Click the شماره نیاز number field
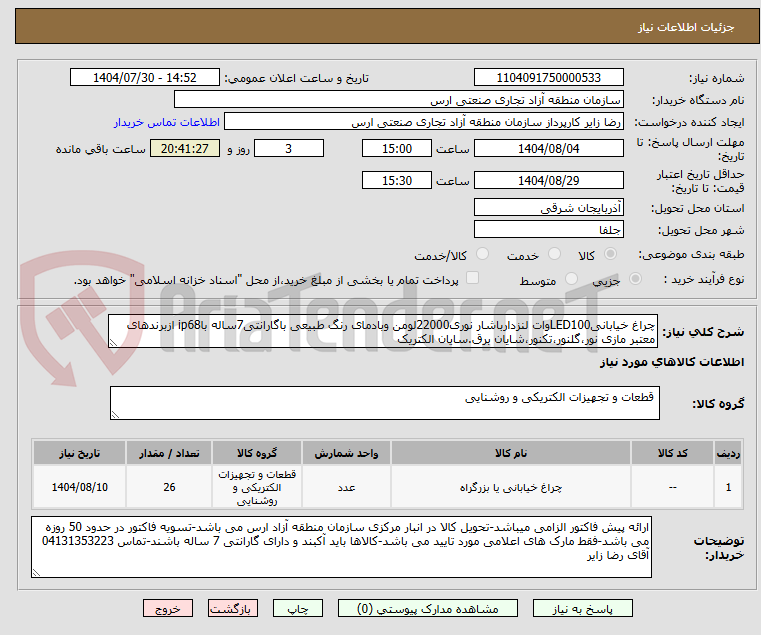 [548, 77]
